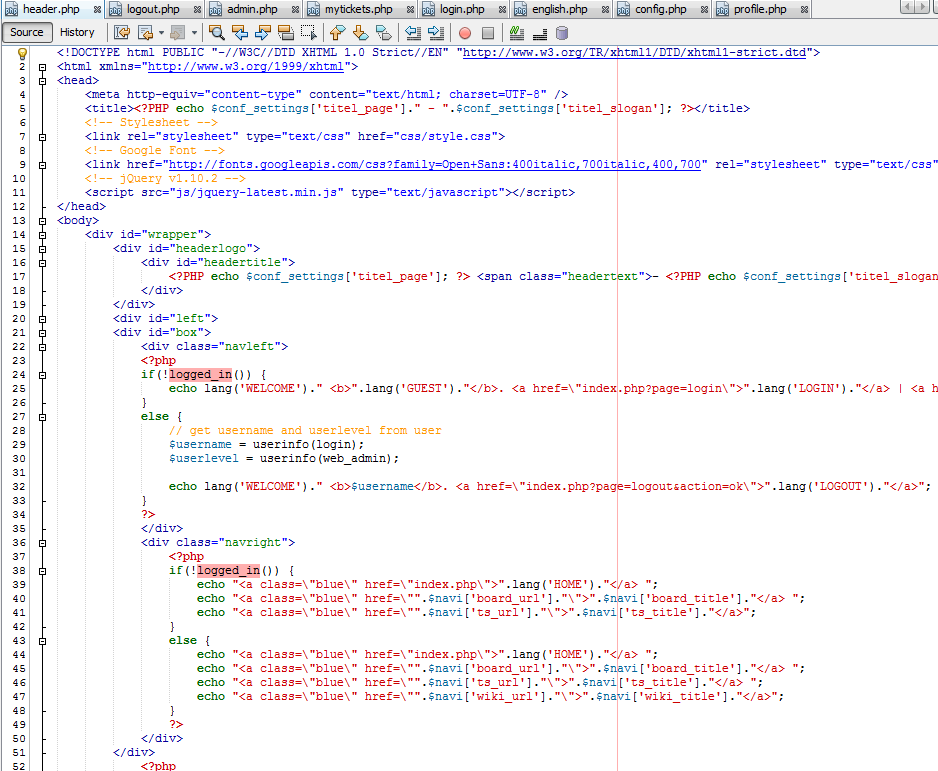This screenshot has height=771, width=938.
Task: Click the w3.org/1999/xhtml link on line 2
Action: 245,66
